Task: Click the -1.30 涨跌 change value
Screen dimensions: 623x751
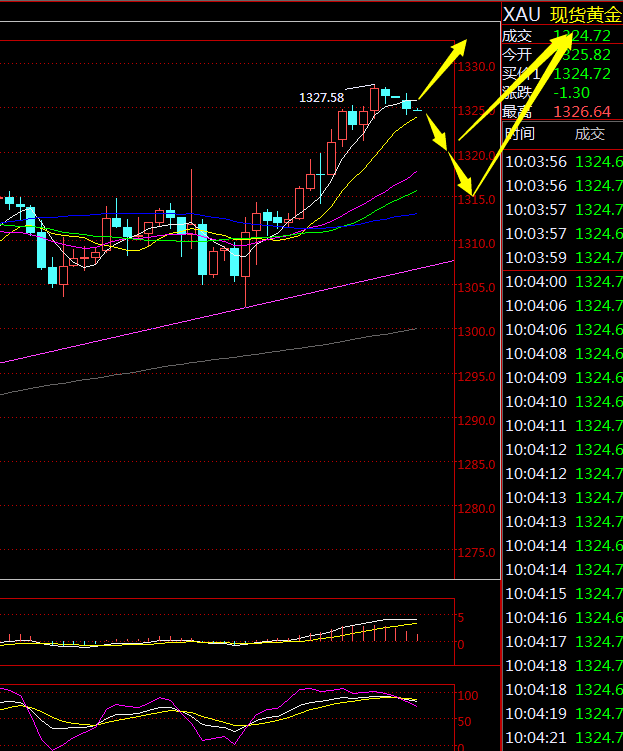Action: click(x=571, y=92)
